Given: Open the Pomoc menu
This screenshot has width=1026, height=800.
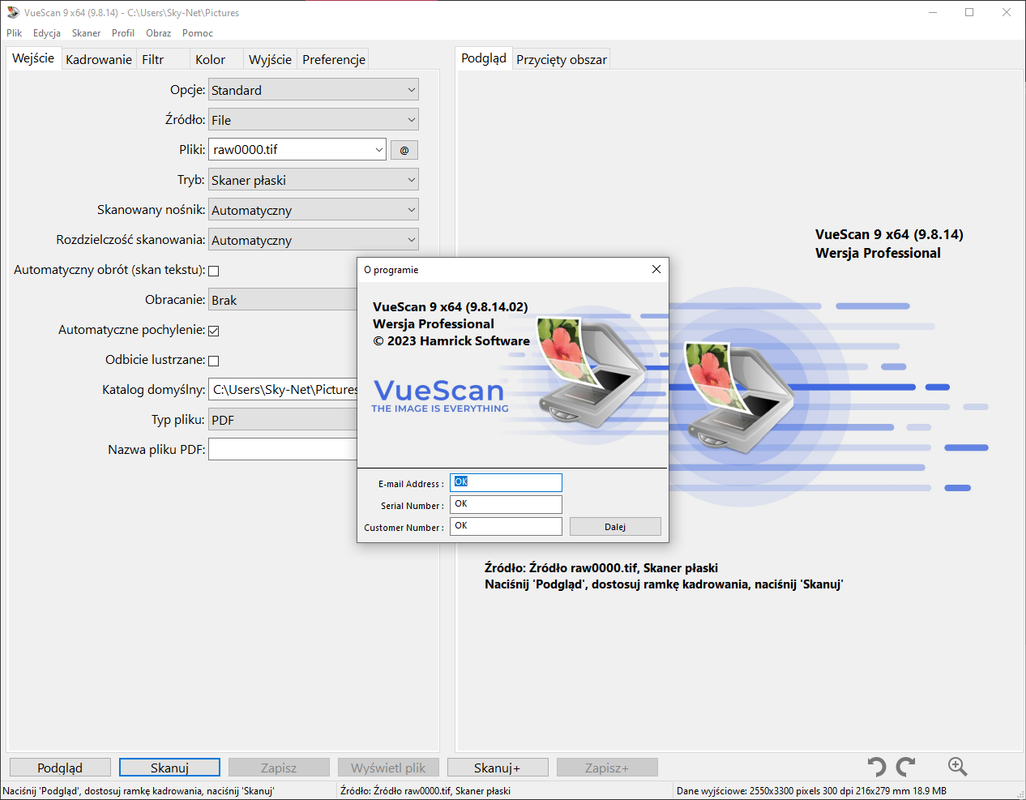Looking at the screenshot, I should [198, 33].
